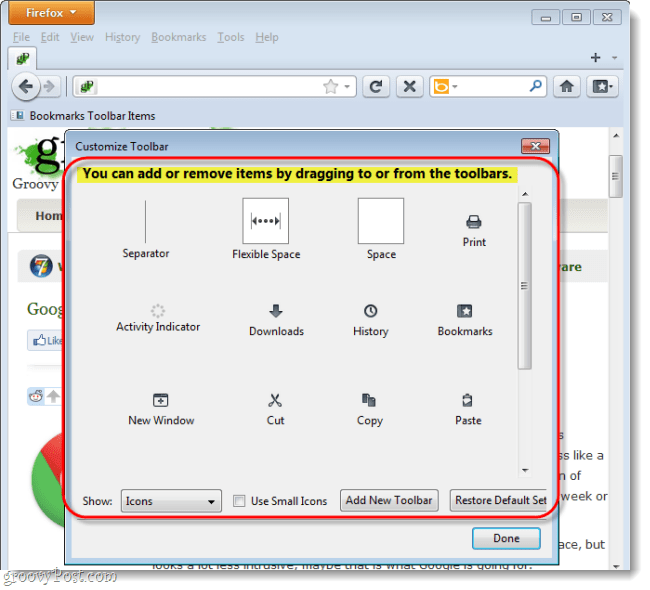The height and width of the screenshot is (590, 650).
Task: Click the browser page scrollbar thumb
Action: [x=616, y=176]
